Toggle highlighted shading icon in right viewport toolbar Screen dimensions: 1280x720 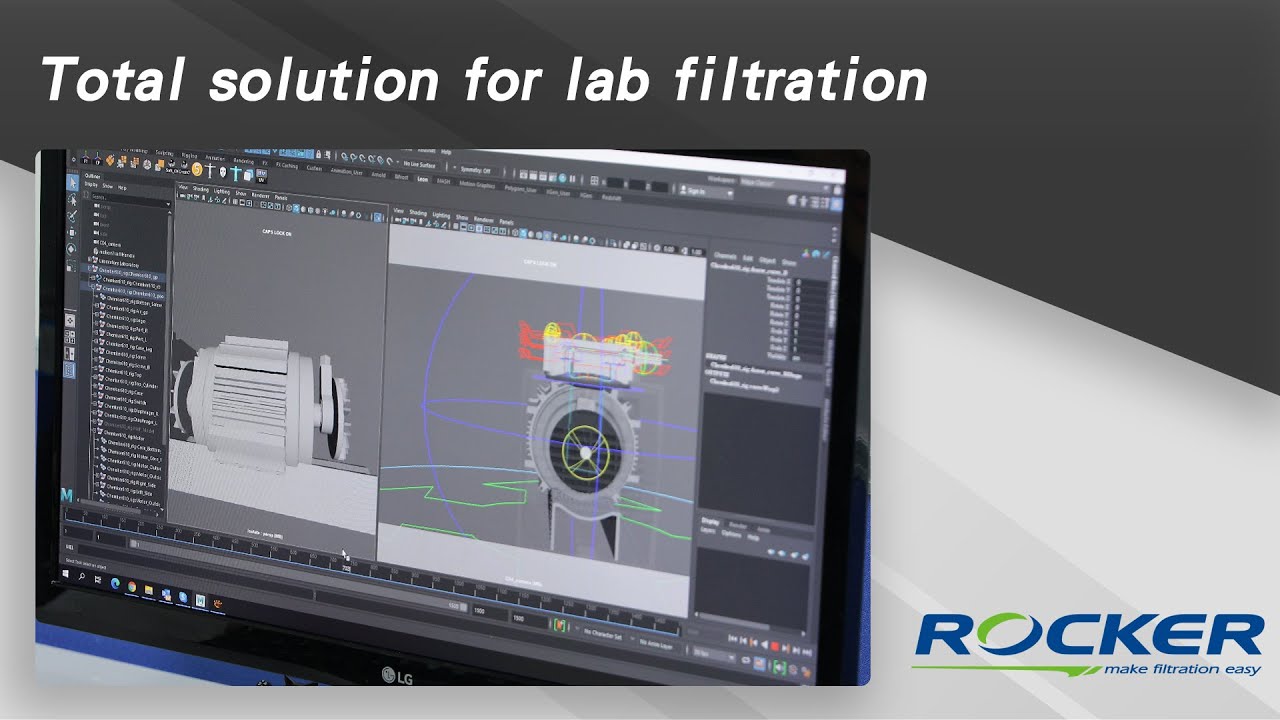(x=523, y=233)
